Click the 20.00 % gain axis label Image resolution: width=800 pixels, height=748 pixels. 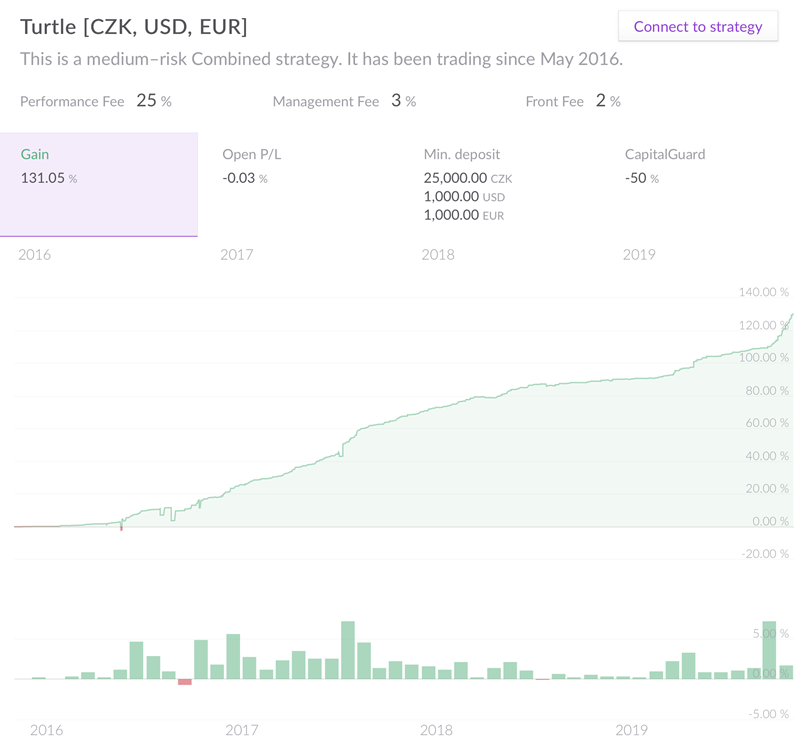(x=767, y=488)
